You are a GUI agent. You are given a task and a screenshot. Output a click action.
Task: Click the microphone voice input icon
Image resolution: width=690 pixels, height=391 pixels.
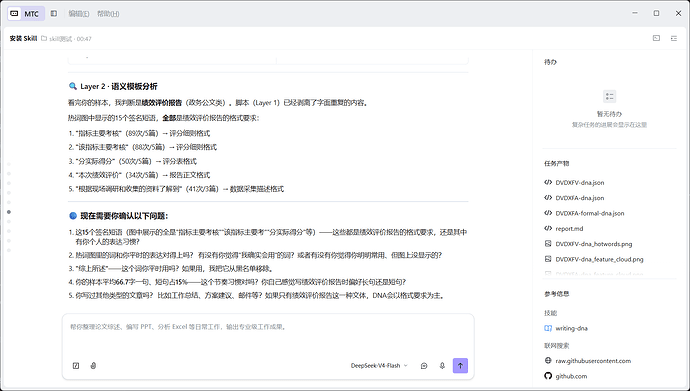(442, 365)
